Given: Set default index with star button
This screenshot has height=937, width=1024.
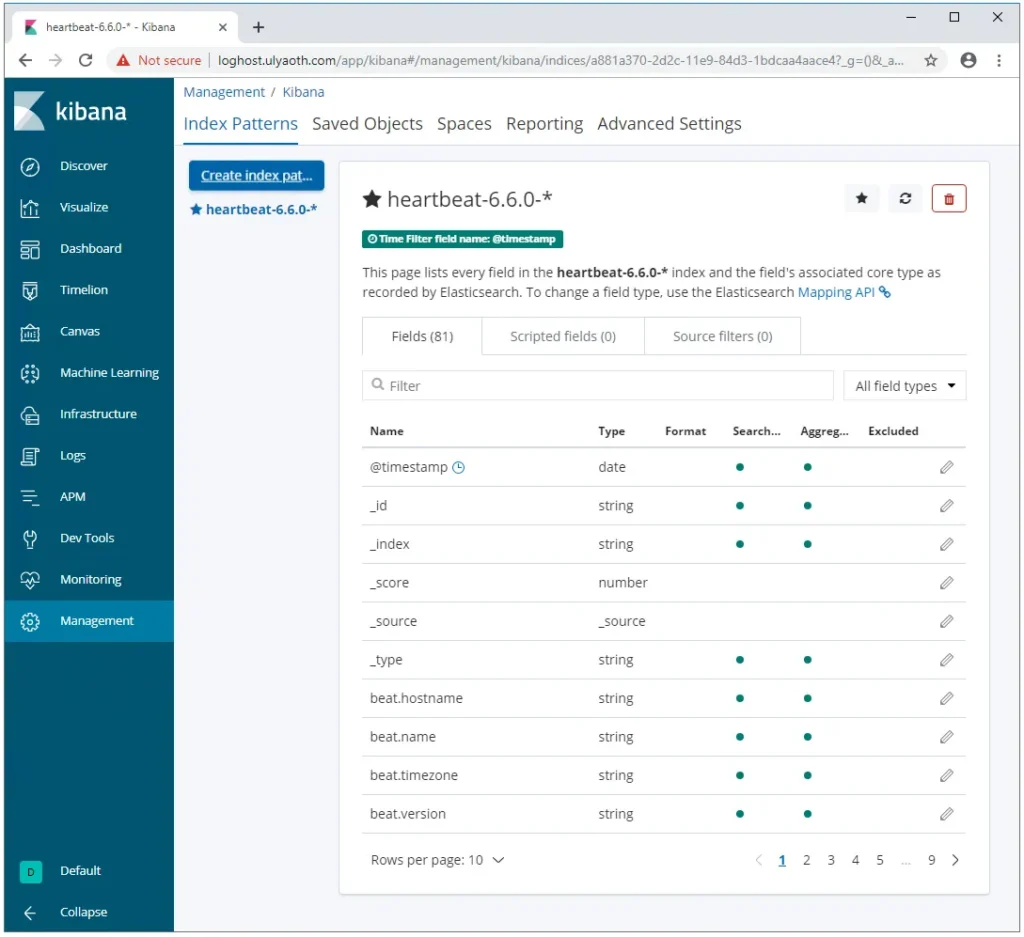Looking at the screenshot, I should click(861, 199).
